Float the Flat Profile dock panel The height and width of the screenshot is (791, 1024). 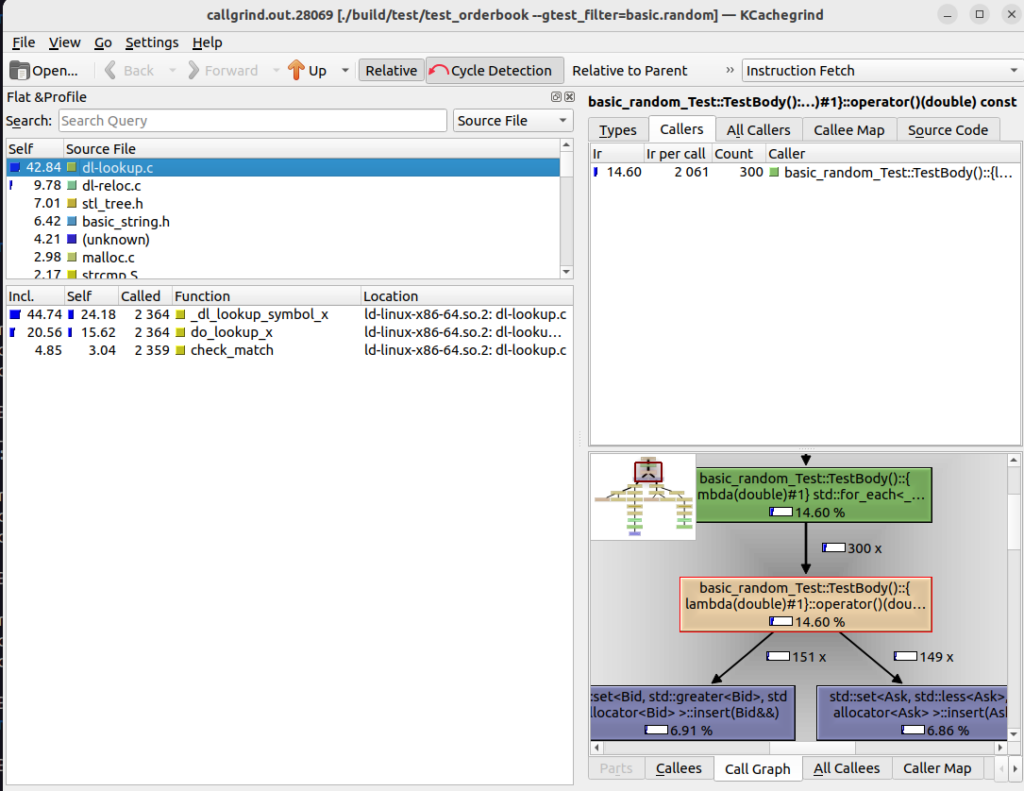click(x=556, y=97)
